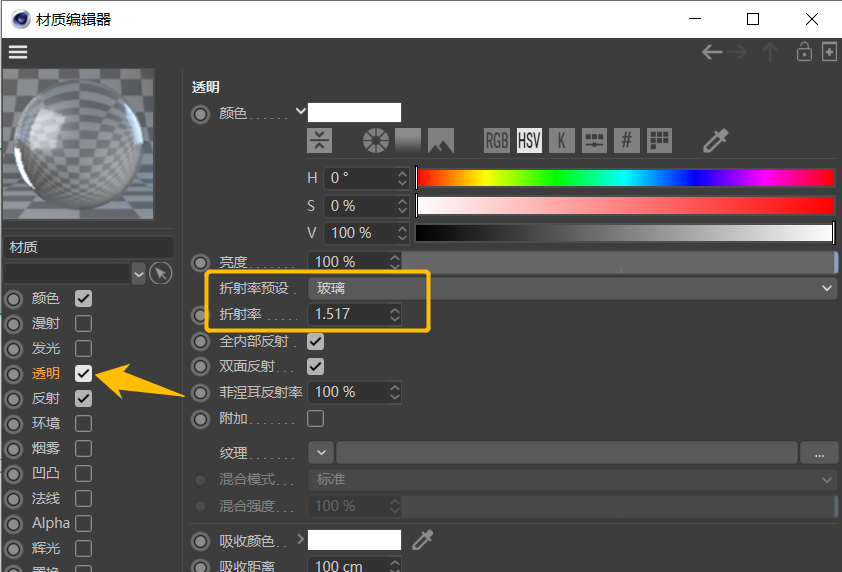Select the 烟雾 channel label

(x=46, y=448)
